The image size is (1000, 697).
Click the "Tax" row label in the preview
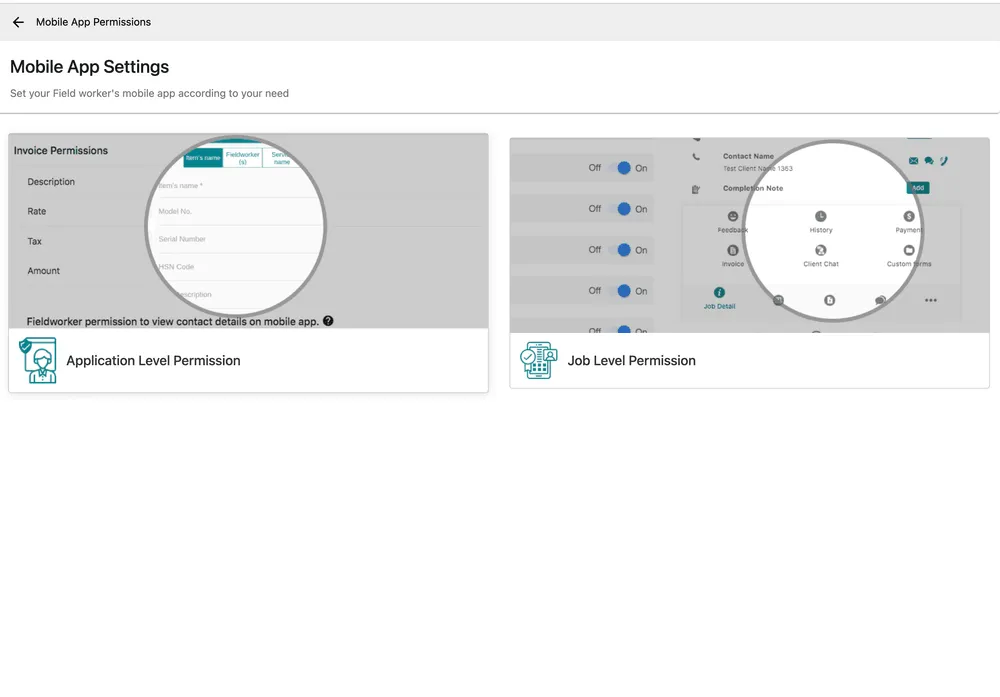point(34,241)
